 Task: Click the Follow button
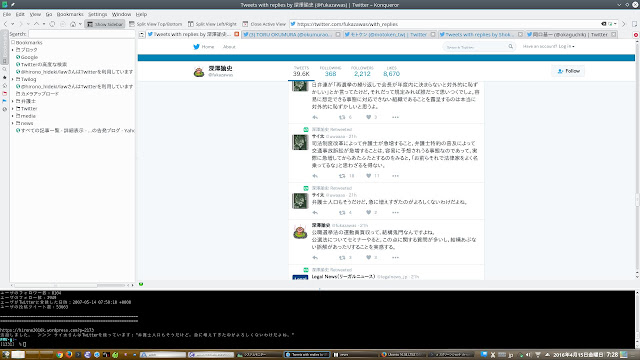[x=568, y=71]
